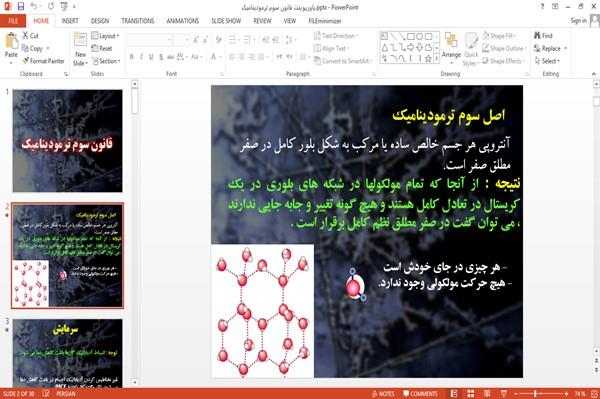Switch to the SLIDE SHOW tab

226,21
